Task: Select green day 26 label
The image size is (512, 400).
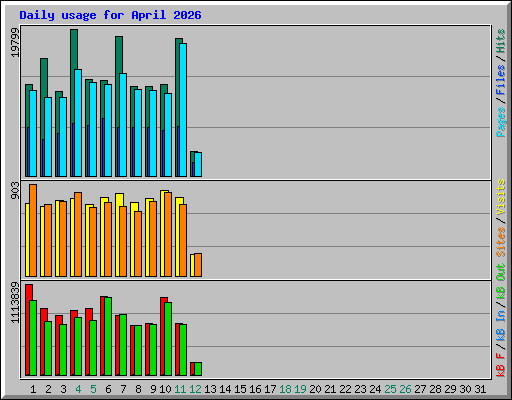Action: tap(405, 389)
